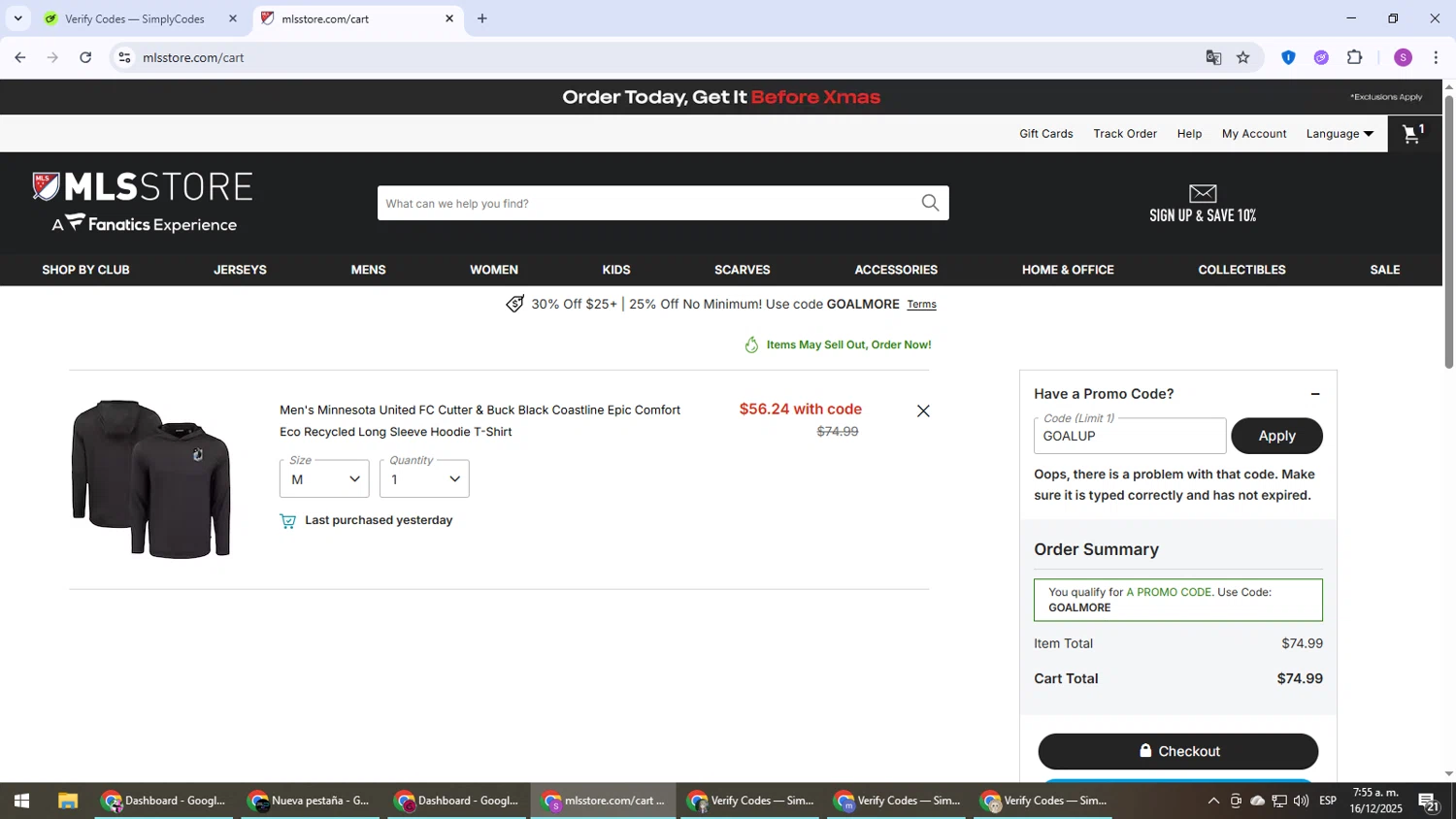
Task: Open the notifications center icon
Action: point(1428,802)
